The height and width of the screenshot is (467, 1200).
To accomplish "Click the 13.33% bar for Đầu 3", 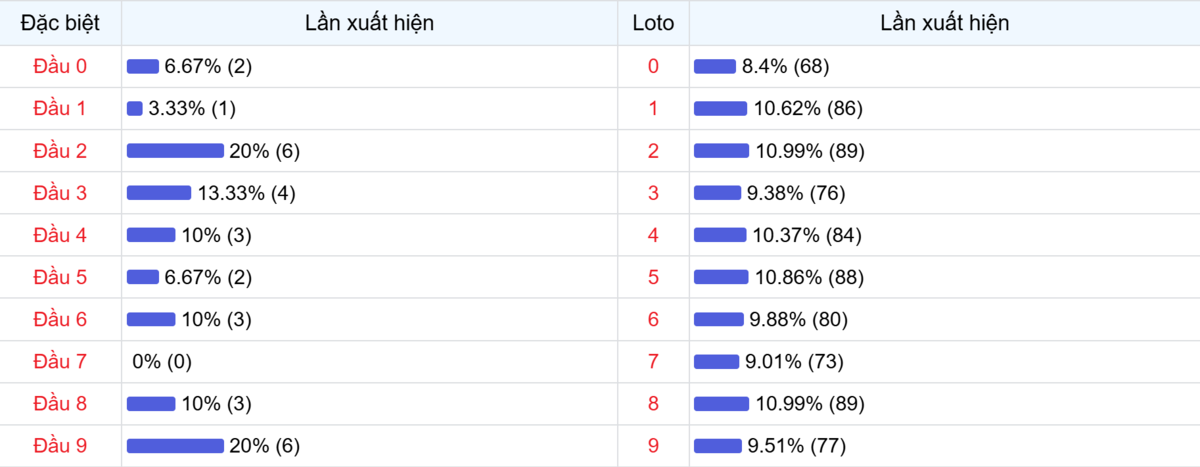I will [158, 193].
